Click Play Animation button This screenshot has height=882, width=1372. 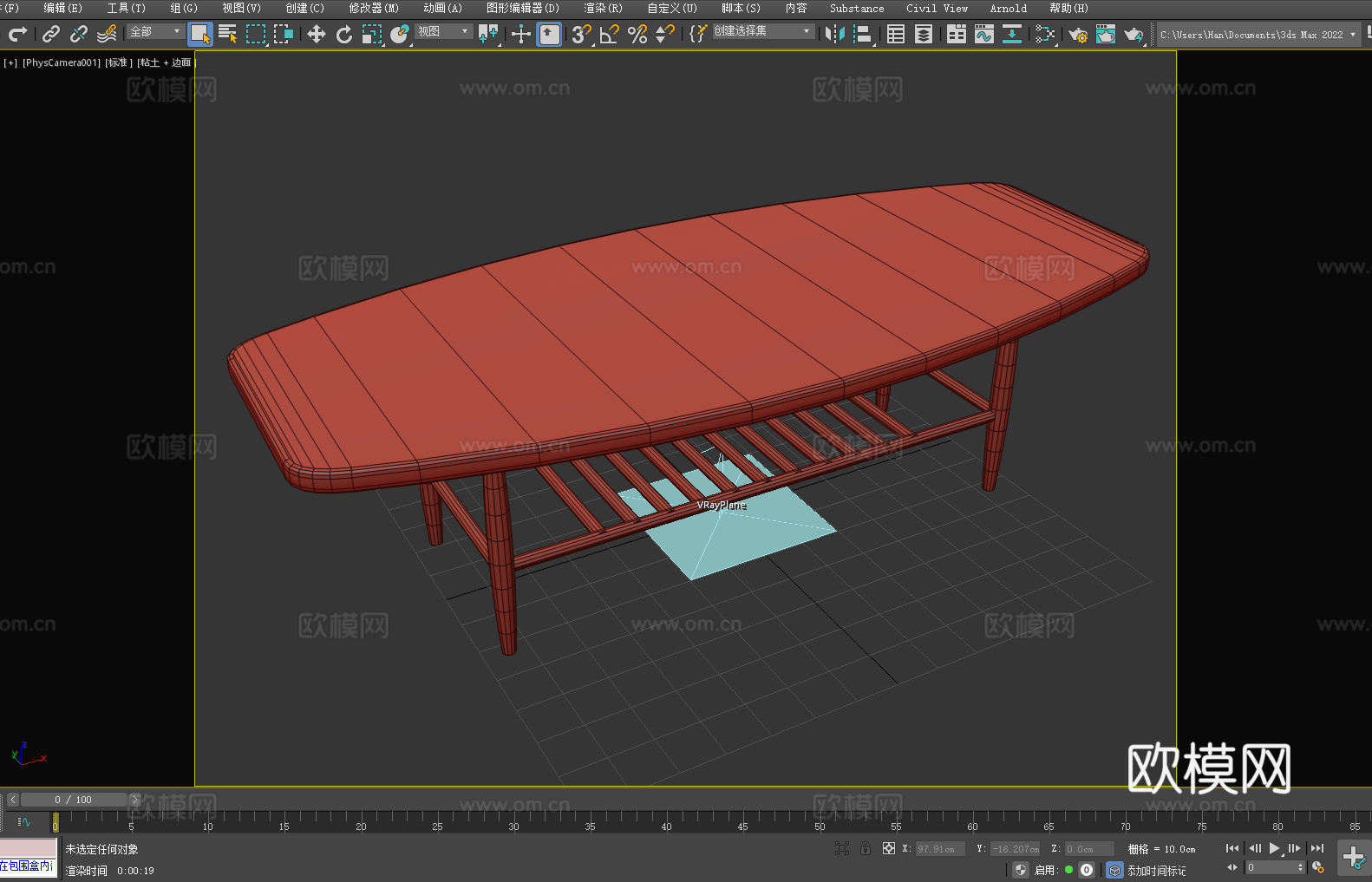(x=1274, y=848)
